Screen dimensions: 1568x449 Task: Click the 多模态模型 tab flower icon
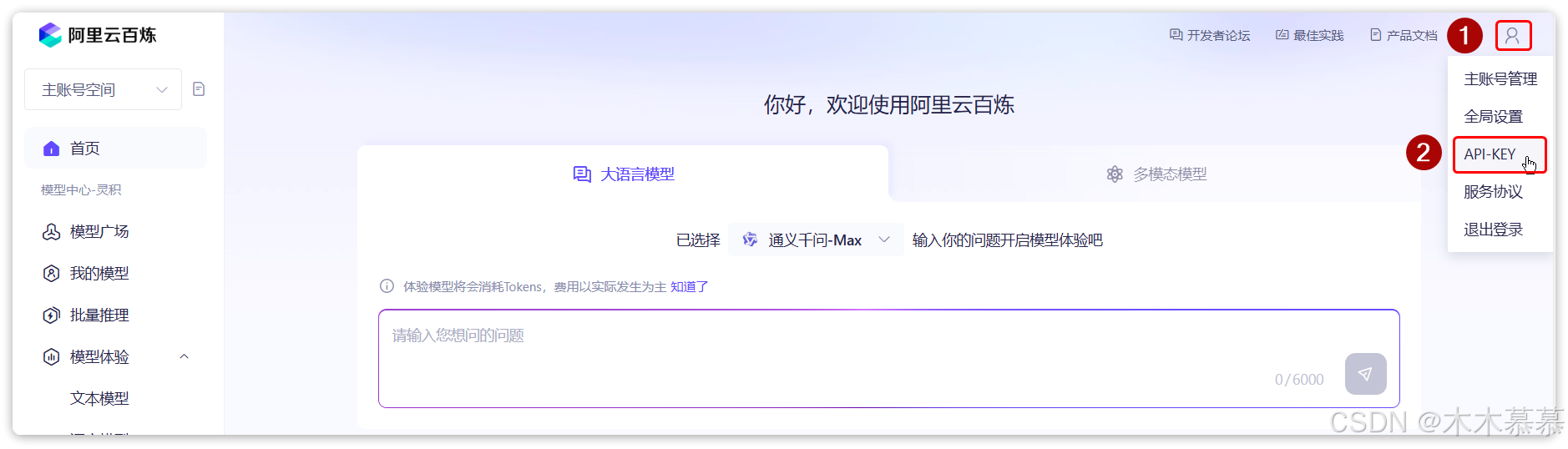click(1115, 174)
